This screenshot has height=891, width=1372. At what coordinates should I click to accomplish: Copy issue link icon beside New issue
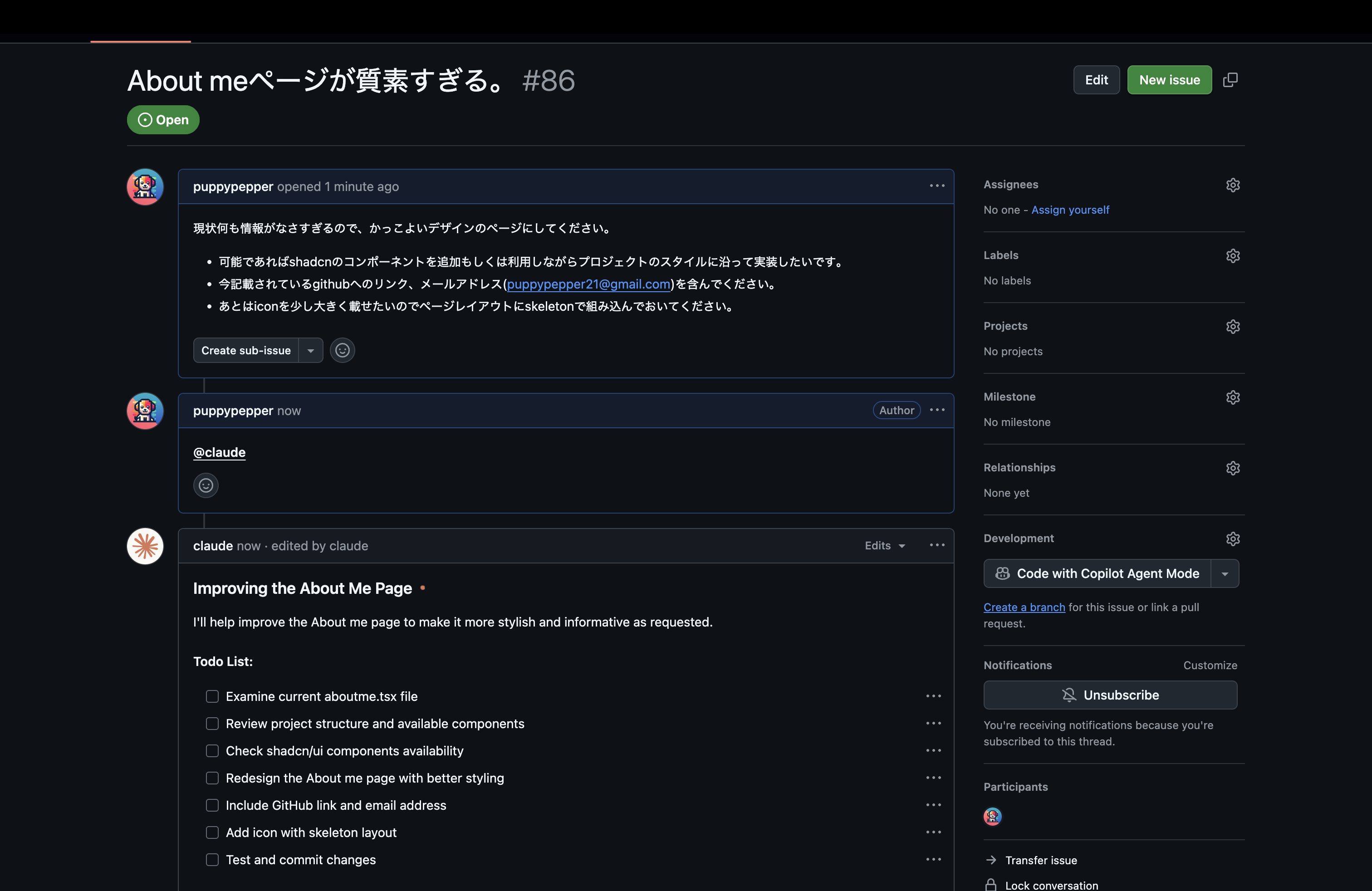(1230, 80)
